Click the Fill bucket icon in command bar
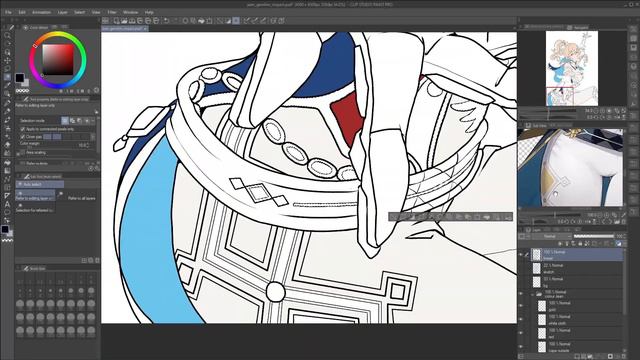 [x=201, y=20]
